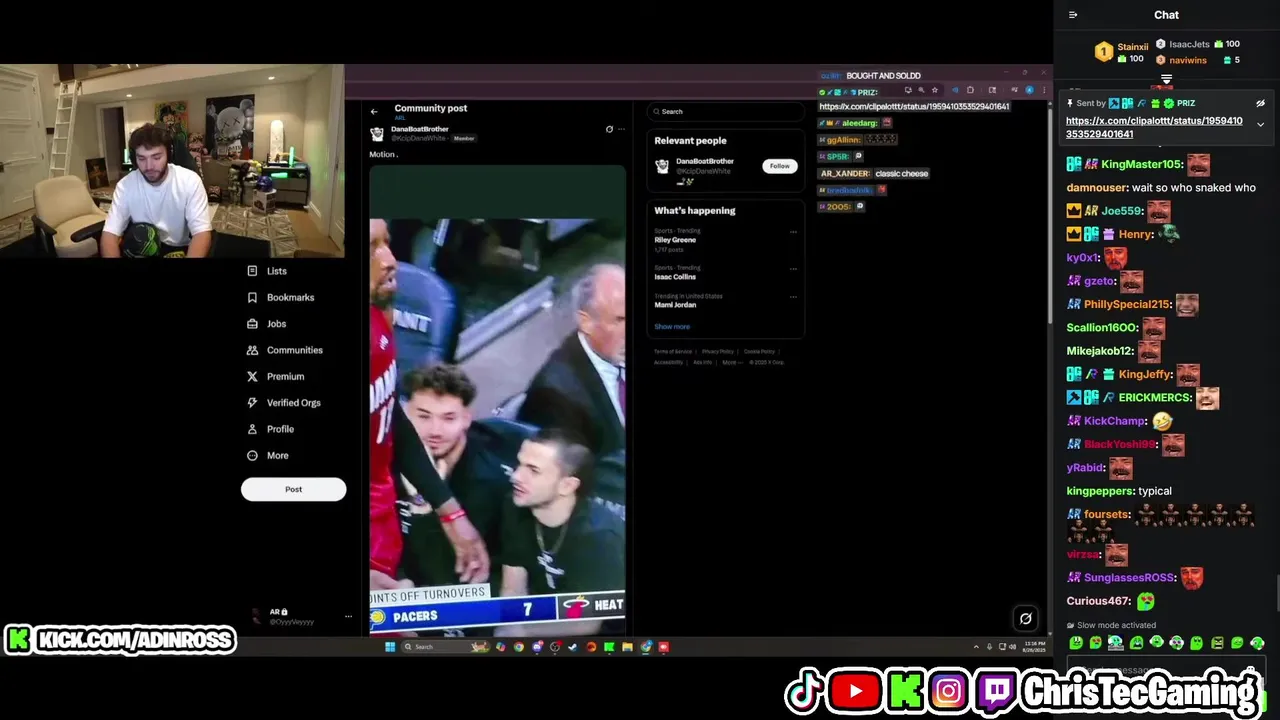
Task: Open Communities in X sidebar
Action: pyautogui.click(x=285, y=350)
